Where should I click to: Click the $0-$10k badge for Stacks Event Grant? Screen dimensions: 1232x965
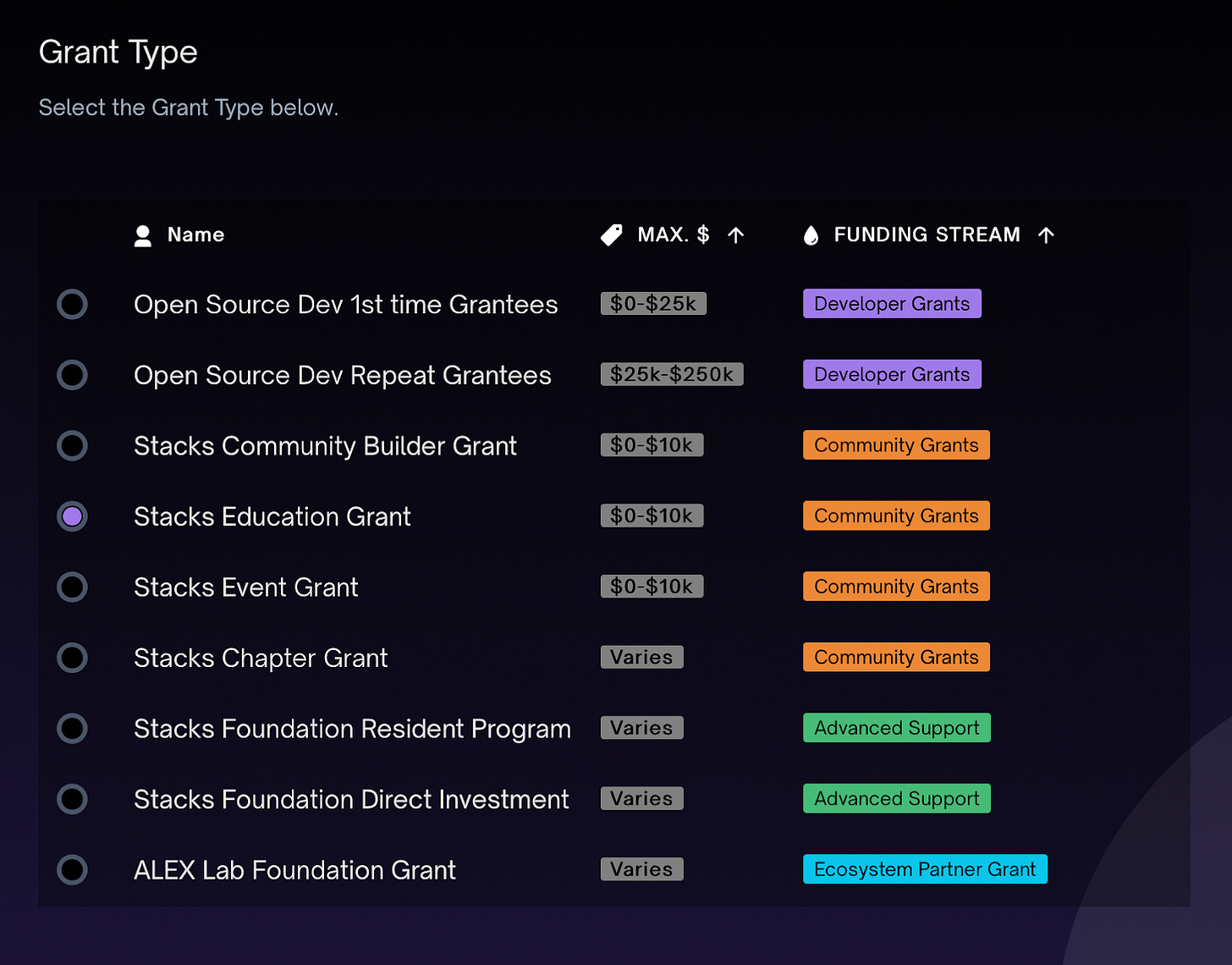tap(652, 587)
